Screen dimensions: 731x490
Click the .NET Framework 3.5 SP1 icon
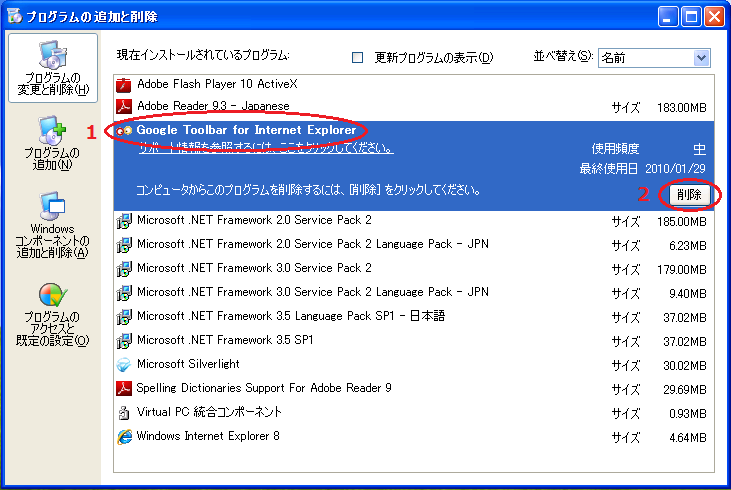pos(124,340)
